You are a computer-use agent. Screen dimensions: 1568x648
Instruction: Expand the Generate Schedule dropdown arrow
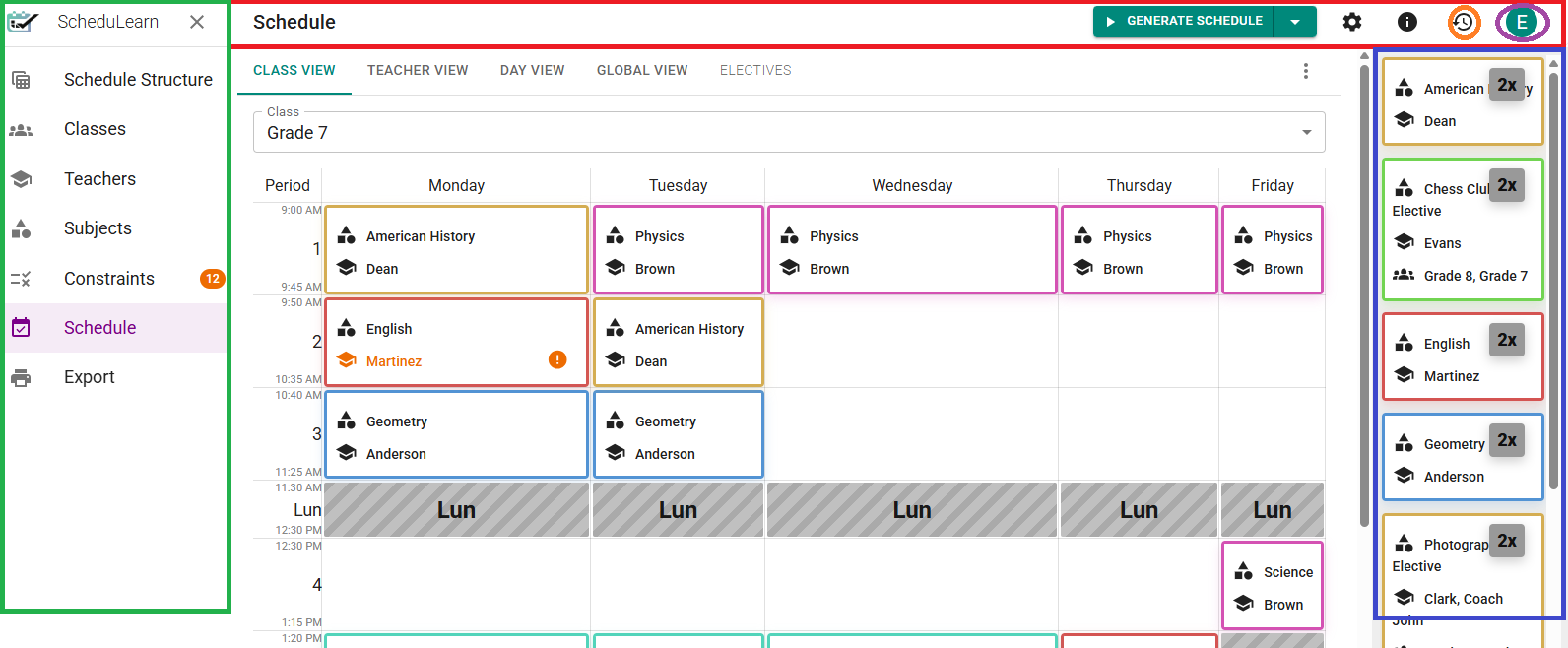[x=1295, y=22]
